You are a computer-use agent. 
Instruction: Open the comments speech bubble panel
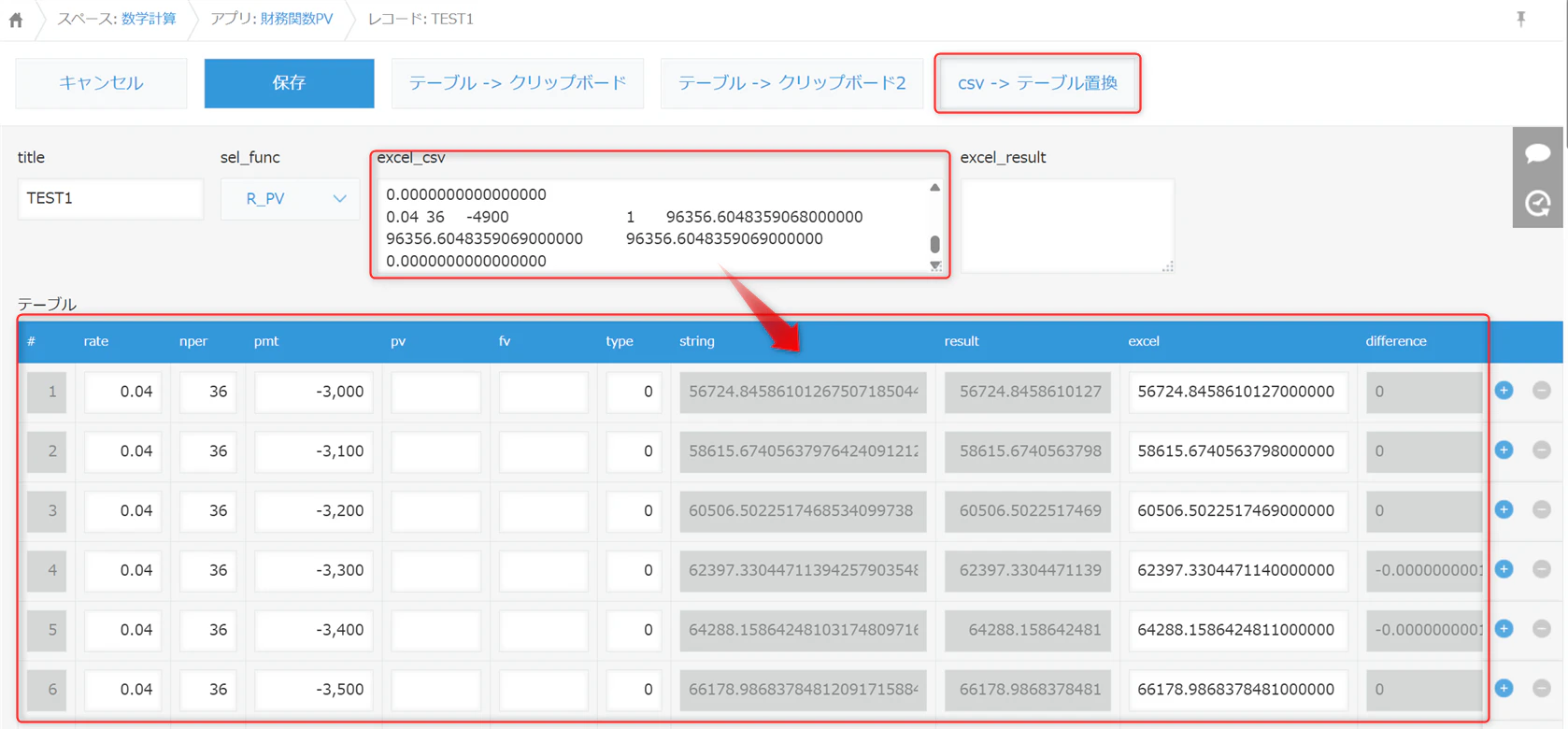[1537, 152]
